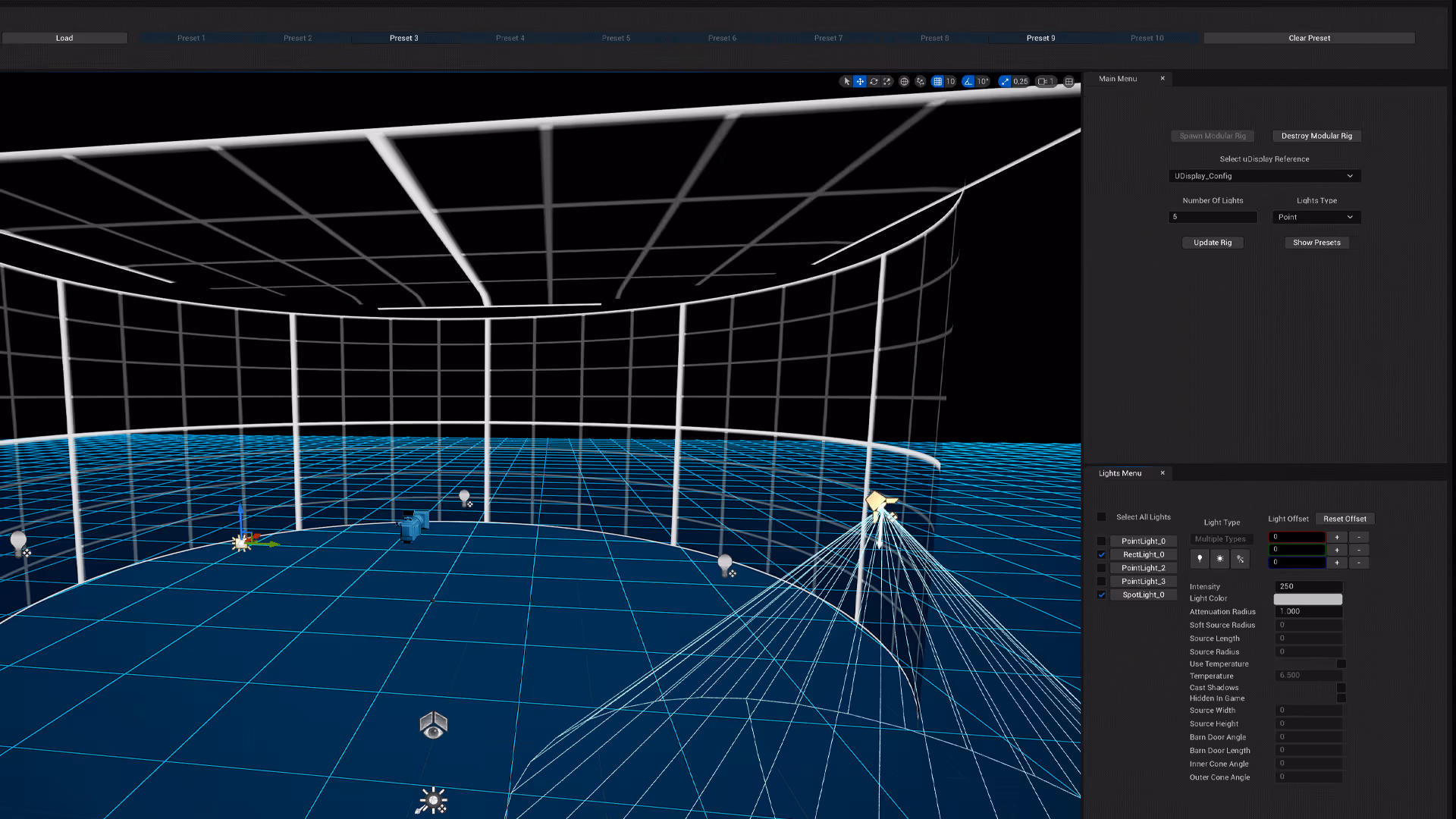Image resolution: width=1456 pixels, height=819 pixels.
Task: Select Preset 1 slot
Action: pos(191,38)
